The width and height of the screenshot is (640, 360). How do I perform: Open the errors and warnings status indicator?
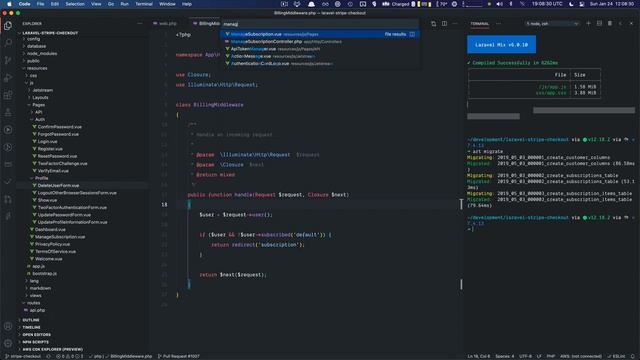[70, 356]
